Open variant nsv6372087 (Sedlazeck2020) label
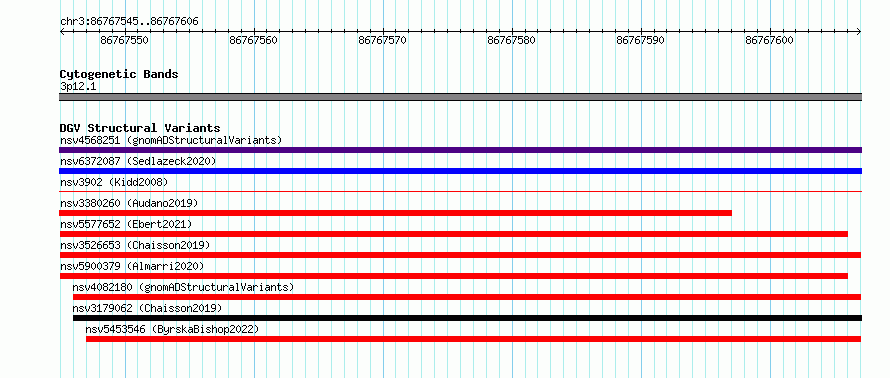The height and width of the screenshot is (378, 890). coord(138,161)
